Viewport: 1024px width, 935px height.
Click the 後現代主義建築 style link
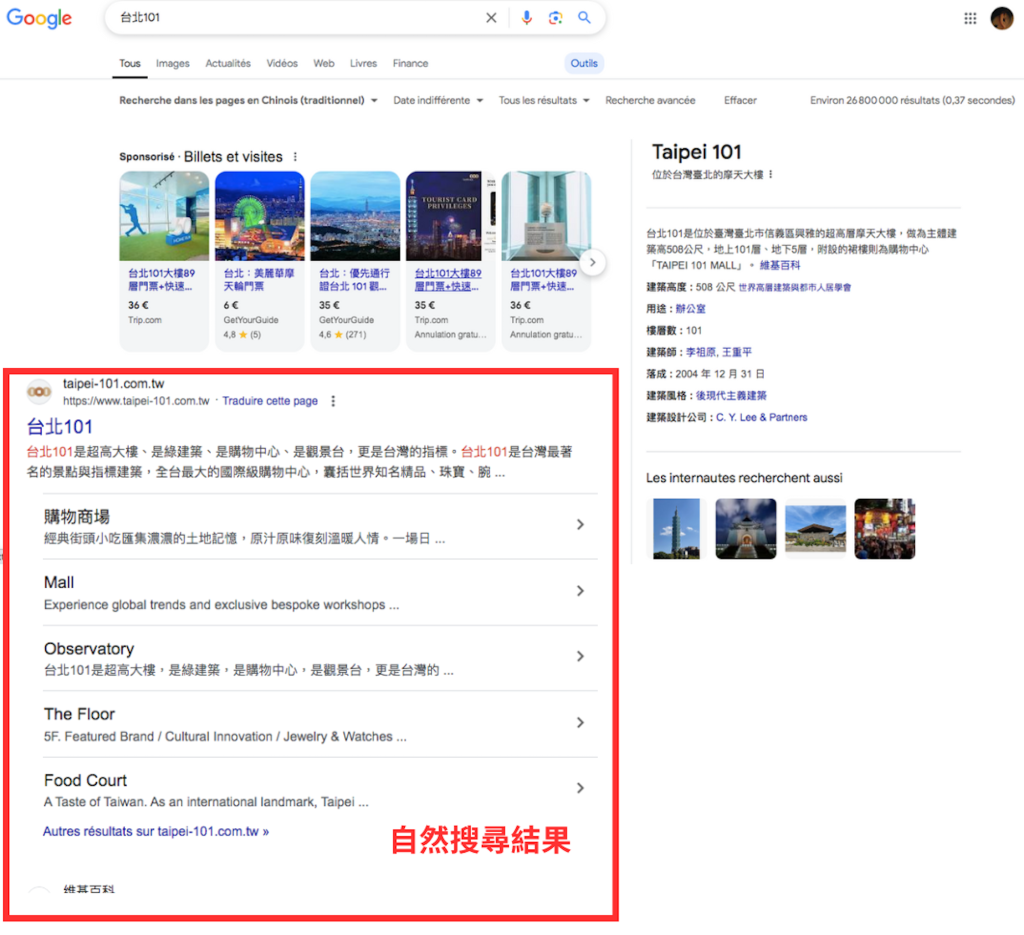pyautogui.click(x=731, y=396)
